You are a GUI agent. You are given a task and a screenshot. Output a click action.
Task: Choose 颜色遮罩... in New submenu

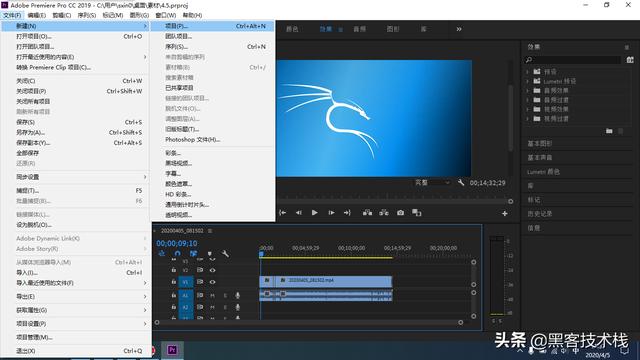point(212,184)
